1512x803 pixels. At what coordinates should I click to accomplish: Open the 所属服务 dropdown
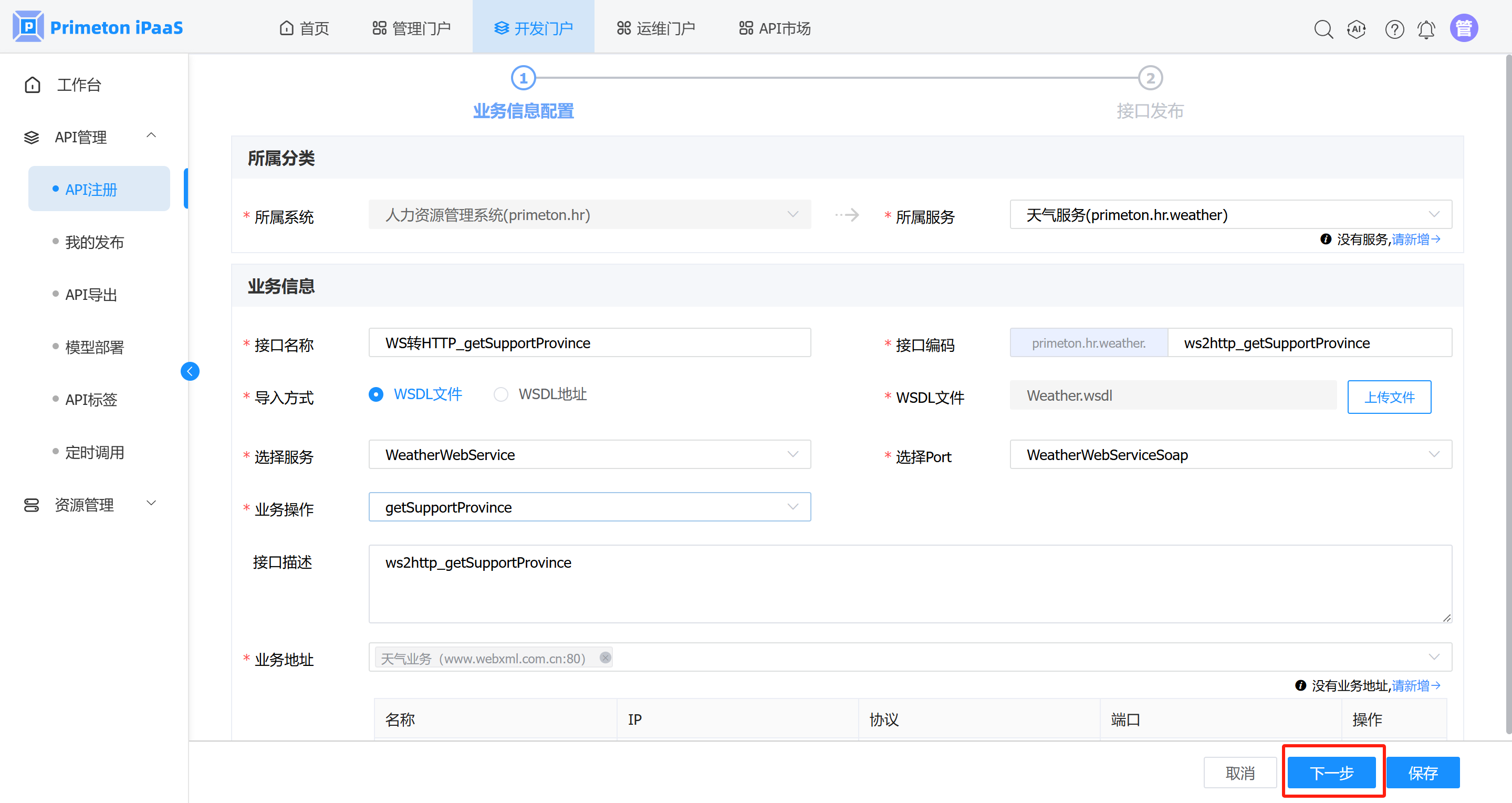(1231, 215)
